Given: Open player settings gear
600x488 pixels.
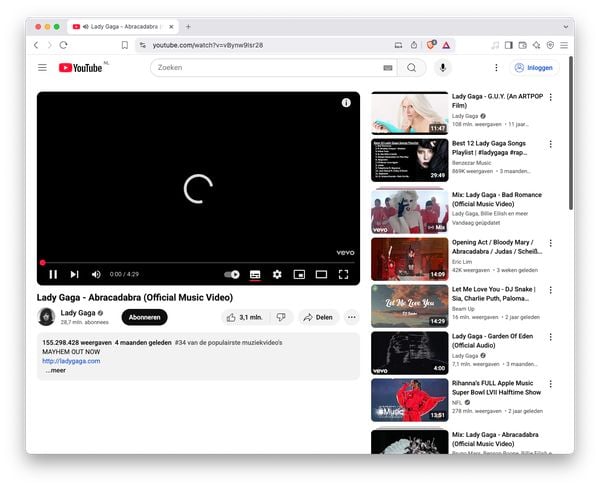Looking at the screenshot, I should coord(277,274).
